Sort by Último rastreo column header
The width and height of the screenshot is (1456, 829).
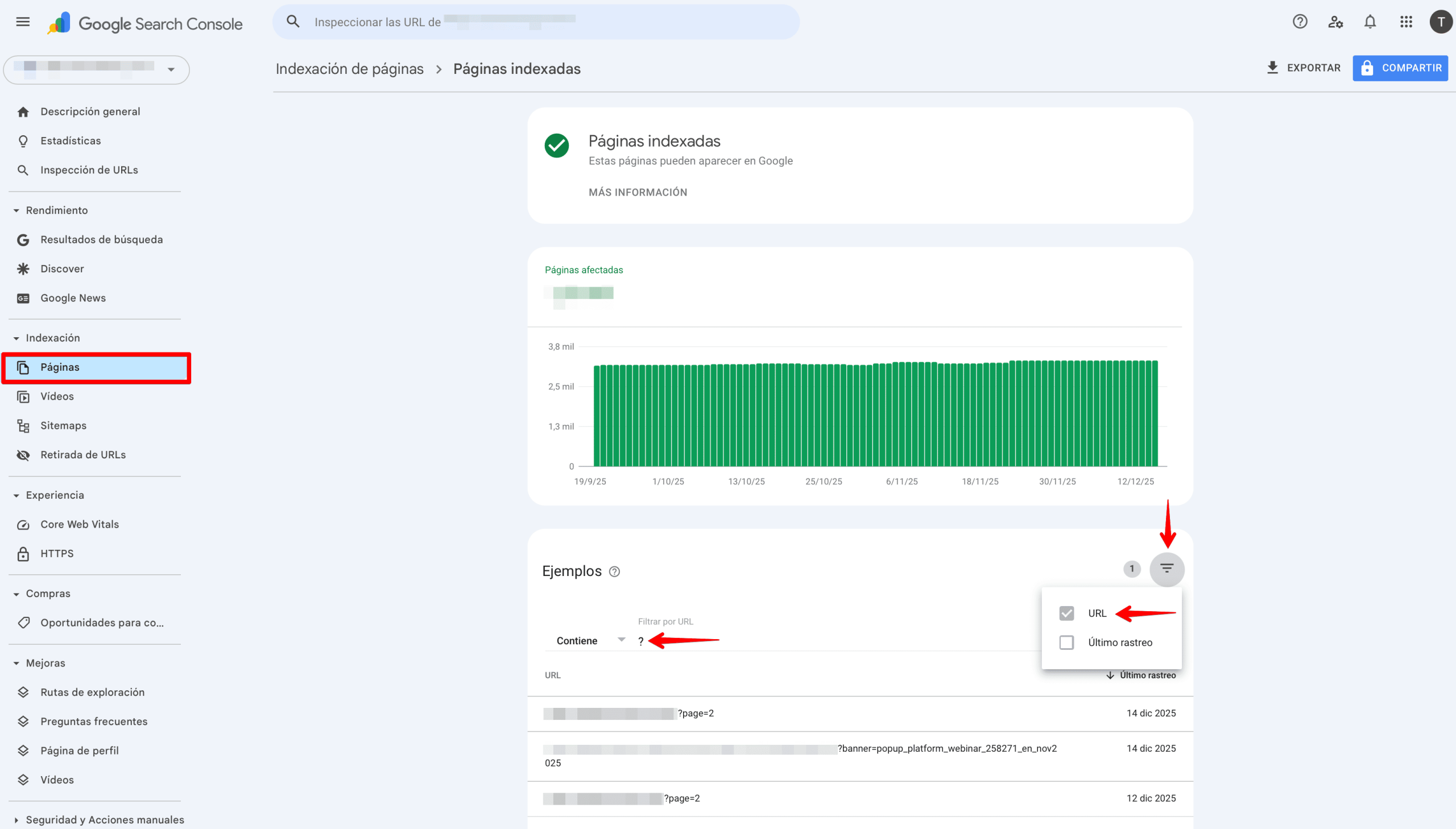click(1146, 675)
